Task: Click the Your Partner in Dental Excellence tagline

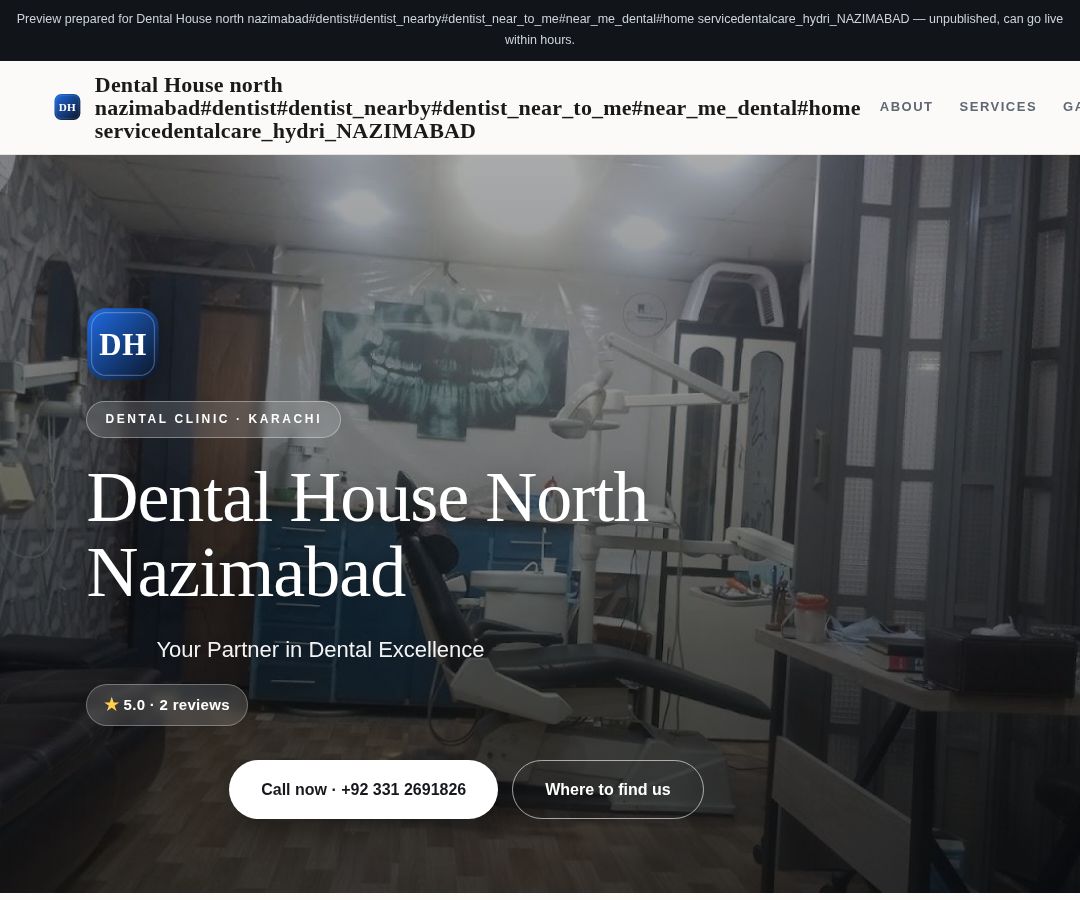Action: tap(320, 649)
